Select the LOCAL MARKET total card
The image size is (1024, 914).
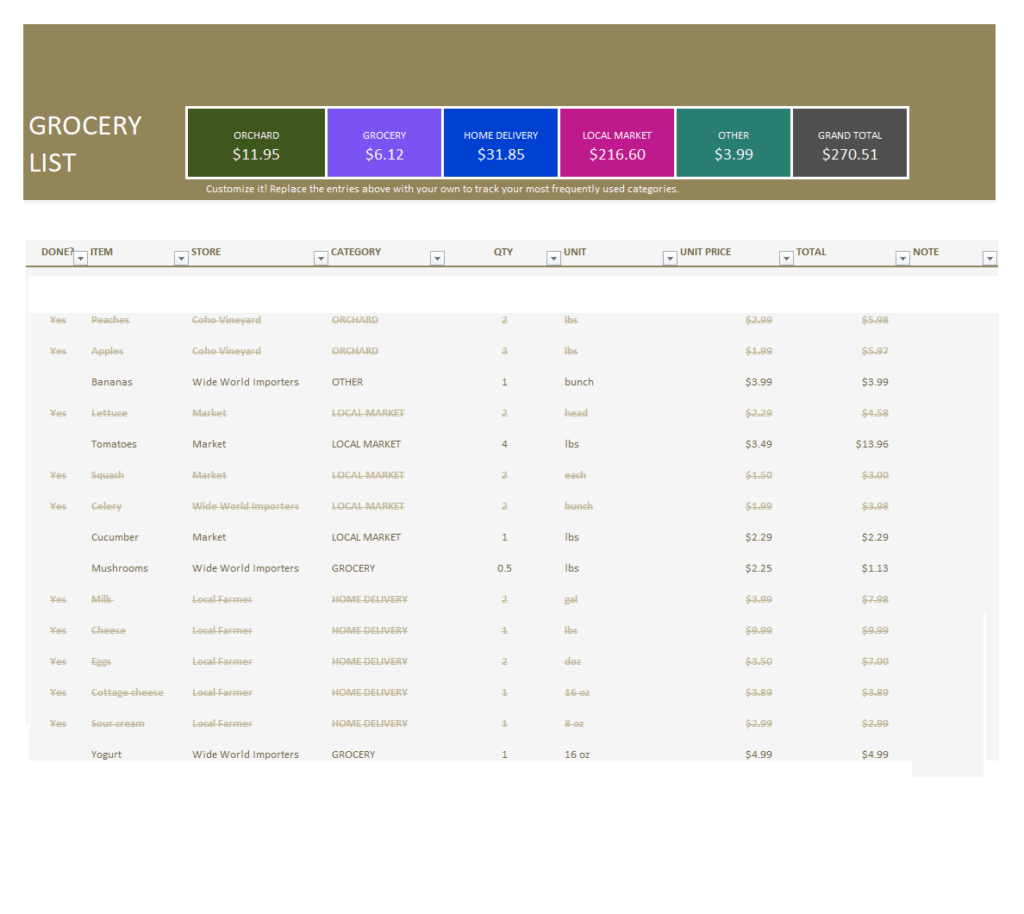(616, 142)
